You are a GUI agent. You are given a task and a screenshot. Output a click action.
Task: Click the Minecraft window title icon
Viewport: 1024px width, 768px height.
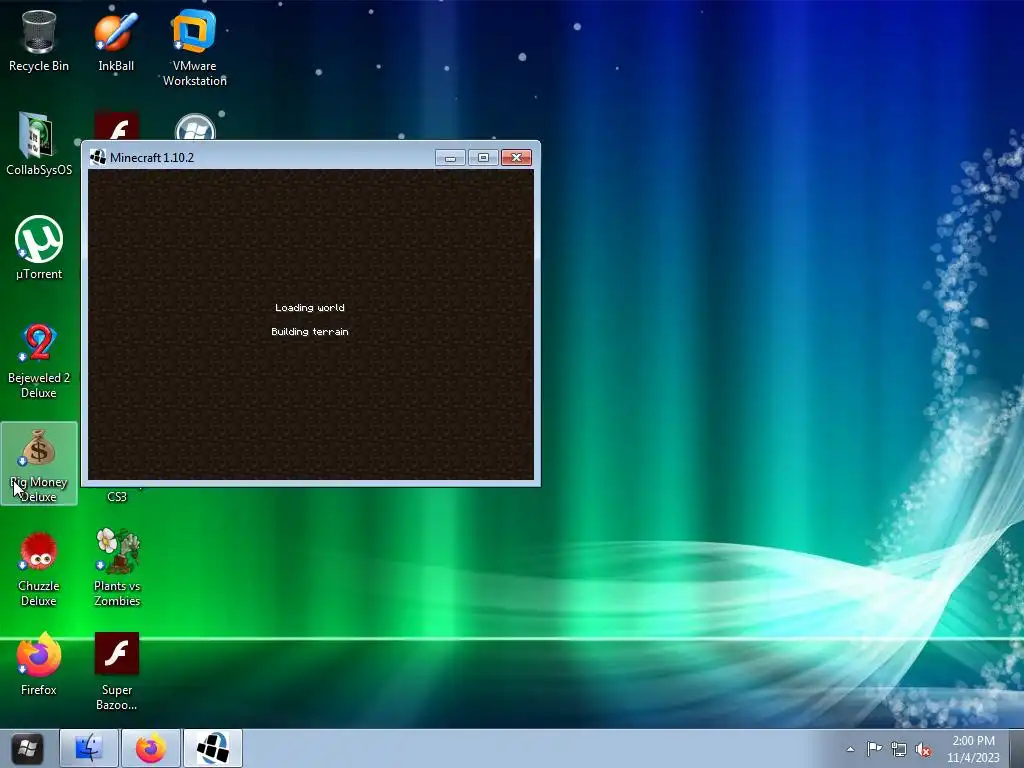98,157
